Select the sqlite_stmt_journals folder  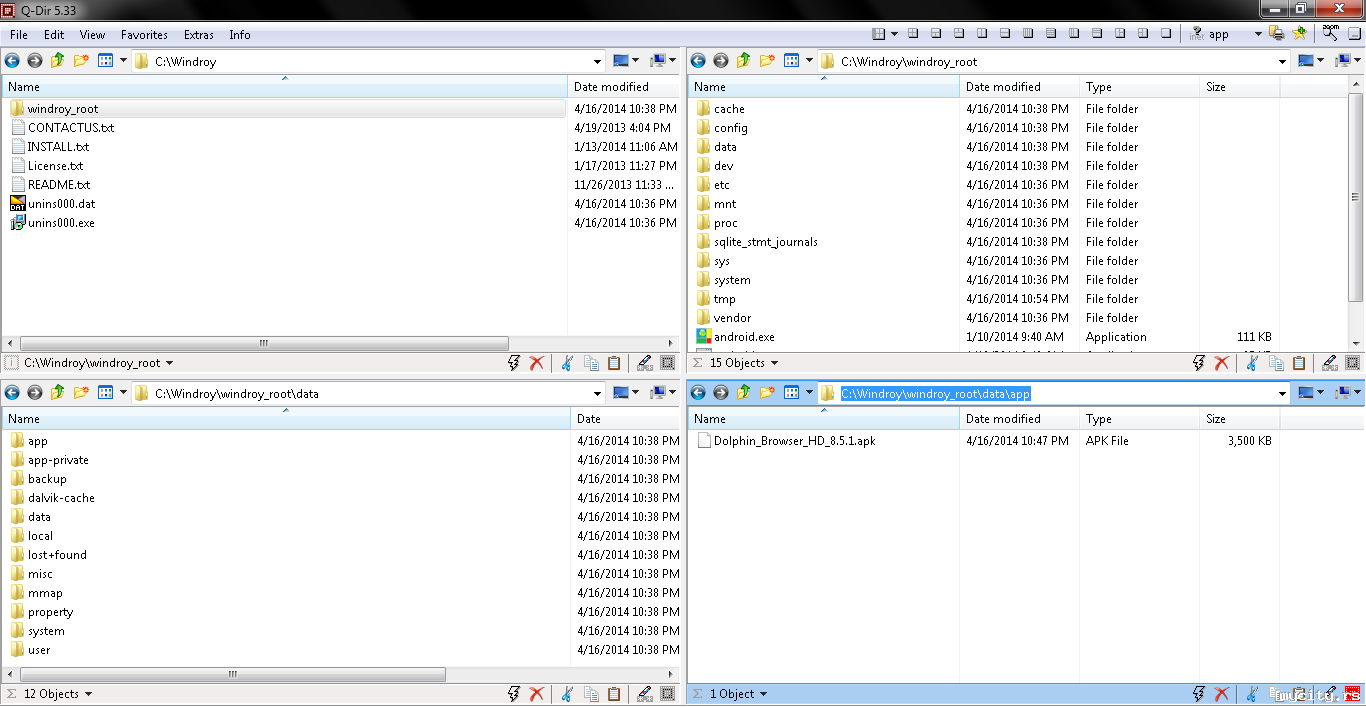point(766,242)
